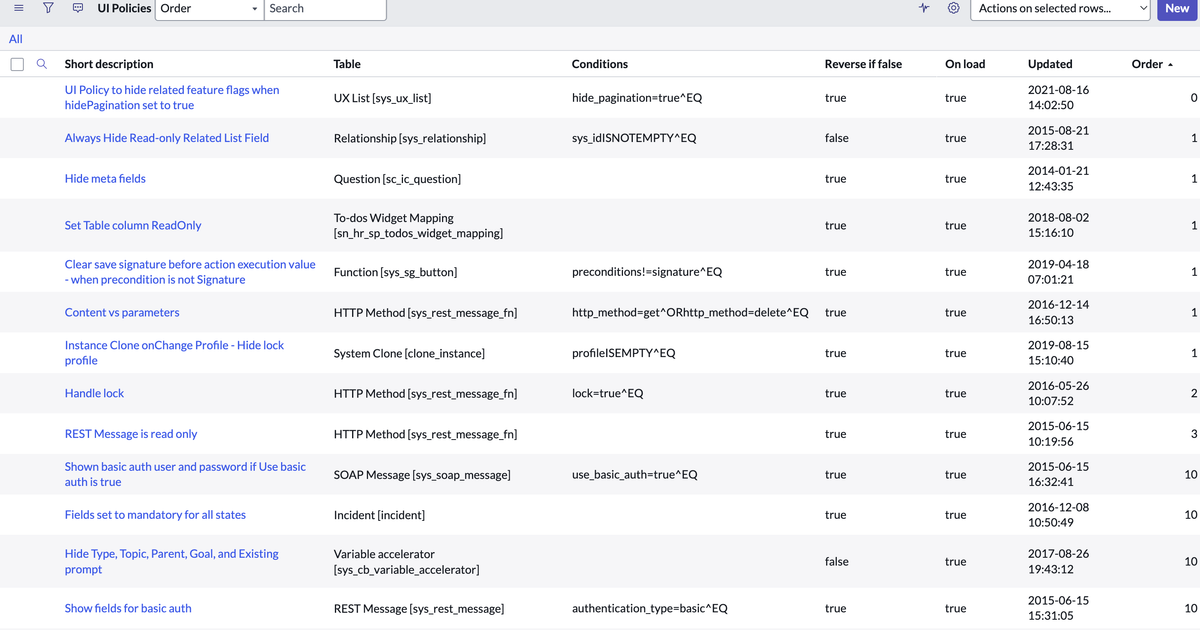Click lock=true^EQ condition cell
The image size is (1200, 630).
[608, 394]
